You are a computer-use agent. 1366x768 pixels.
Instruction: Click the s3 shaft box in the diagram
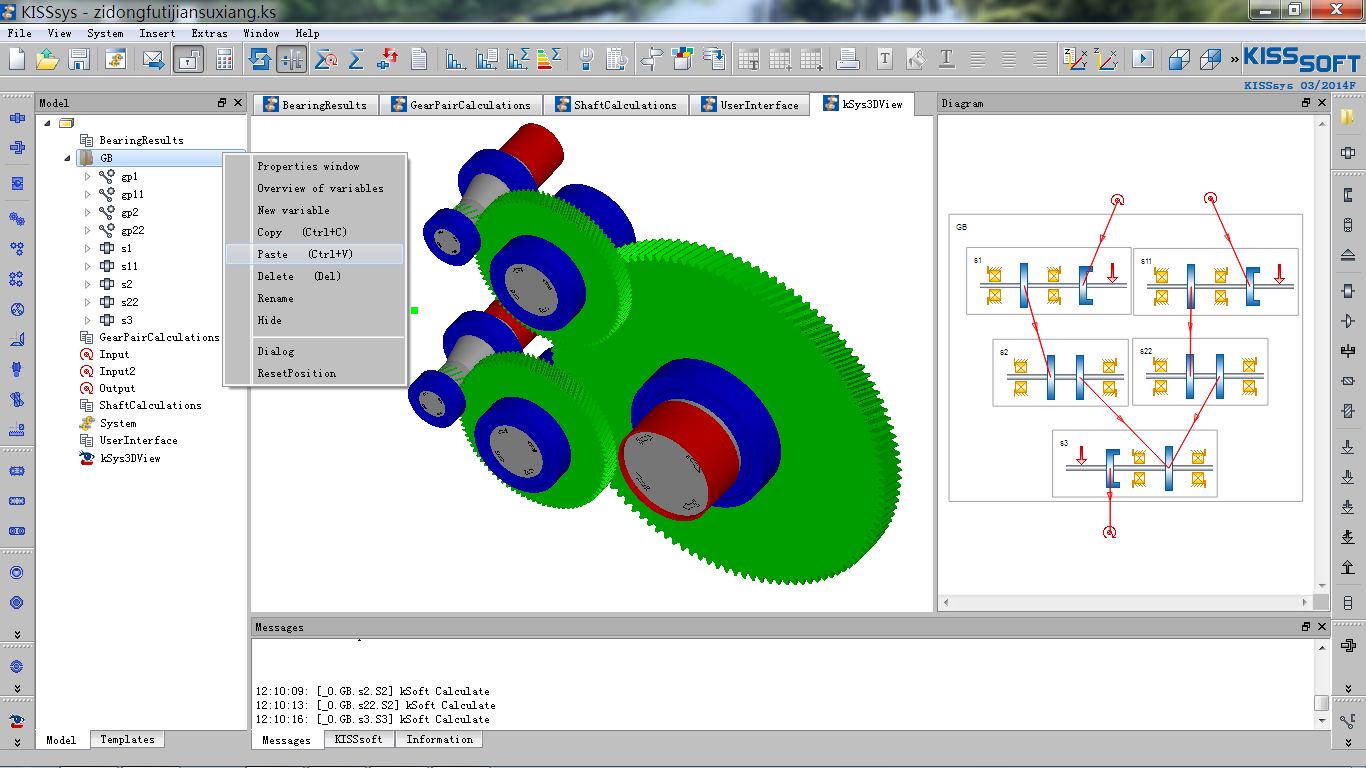click(x=1135, y=463)
